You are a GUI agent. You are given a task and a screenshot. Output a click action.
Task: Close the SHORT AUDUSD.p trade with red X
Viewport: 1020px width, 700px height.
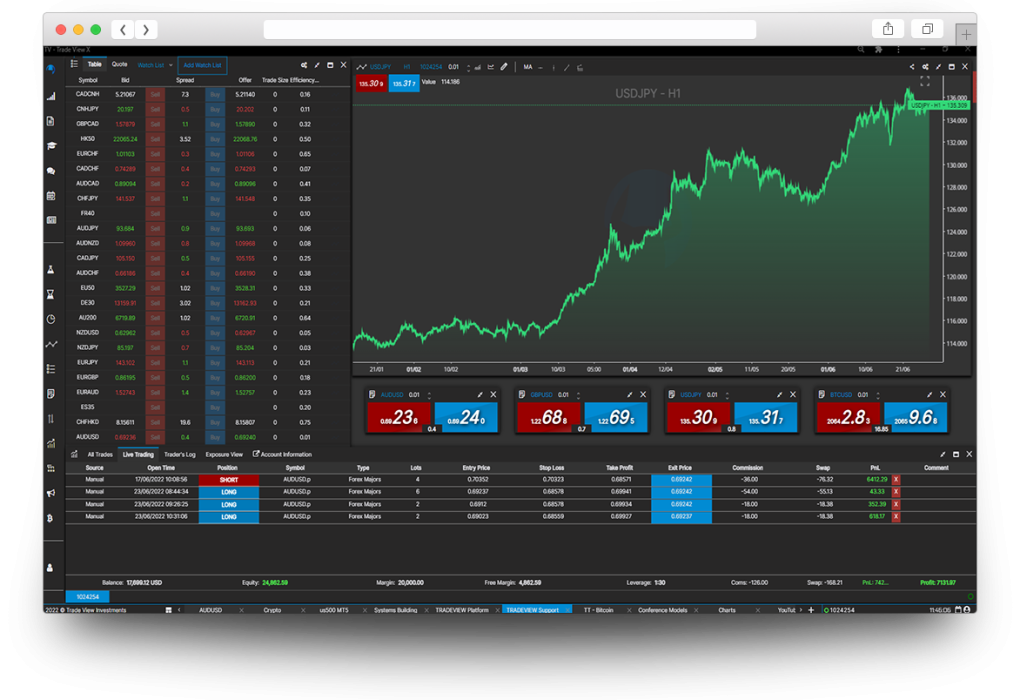coord(896,479)
